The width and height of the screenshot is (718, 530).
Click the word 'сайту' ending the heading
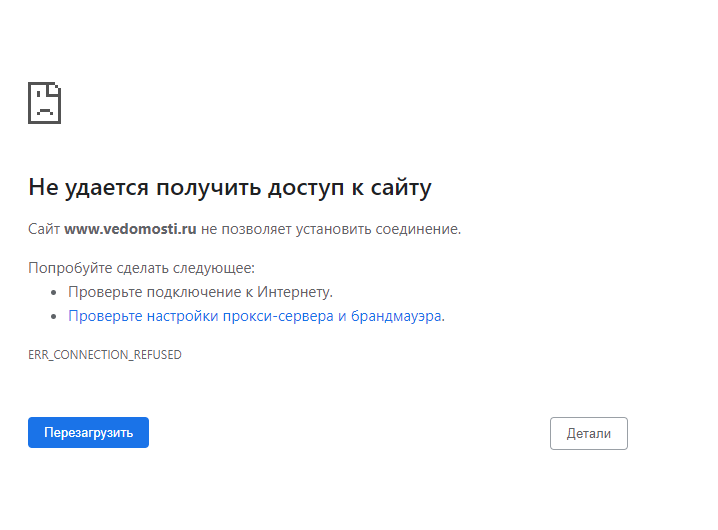coord(402,187)
